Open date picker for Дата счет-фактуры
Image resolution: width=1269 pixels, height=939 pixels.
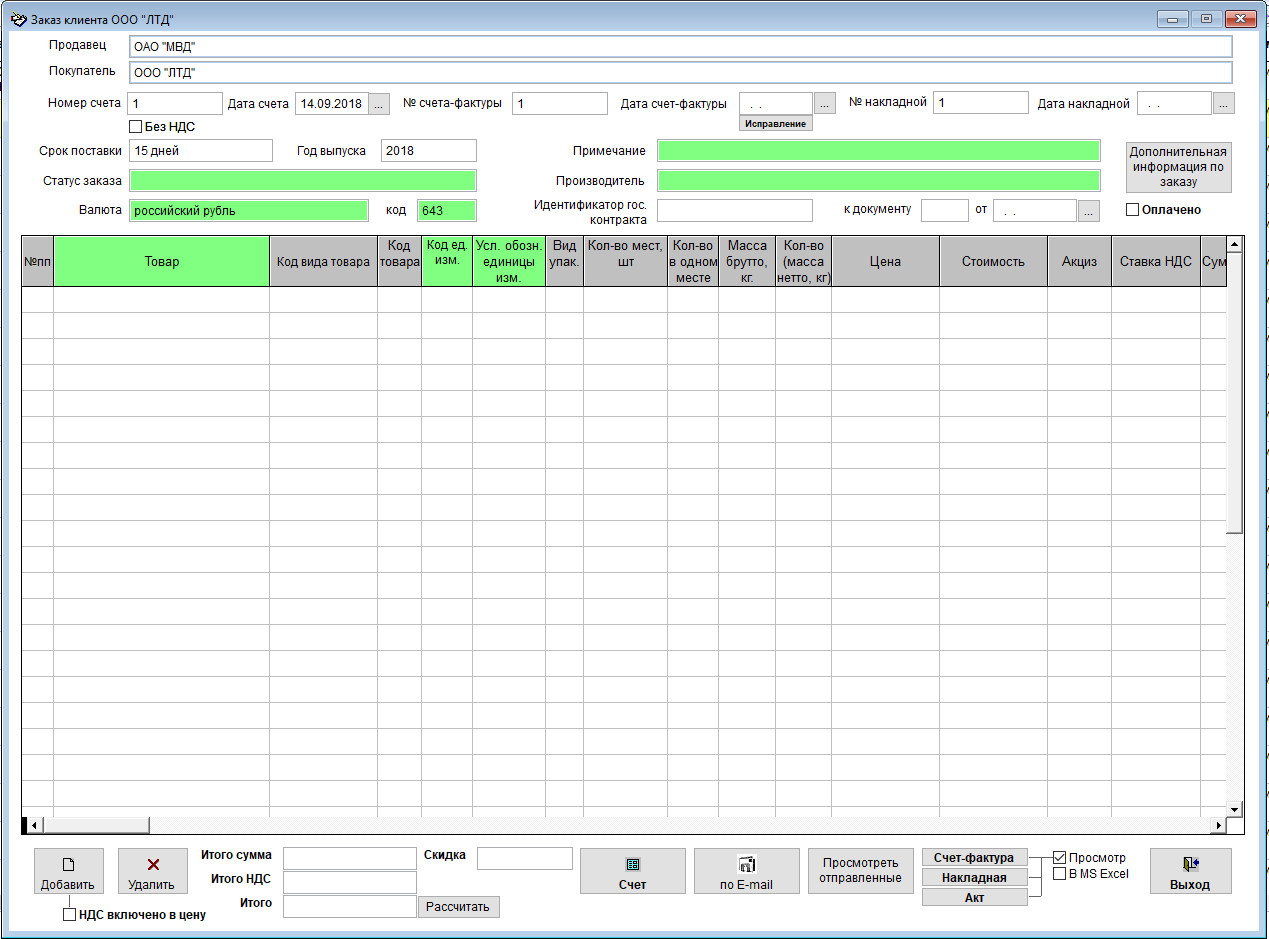click(x=824, y=103)
